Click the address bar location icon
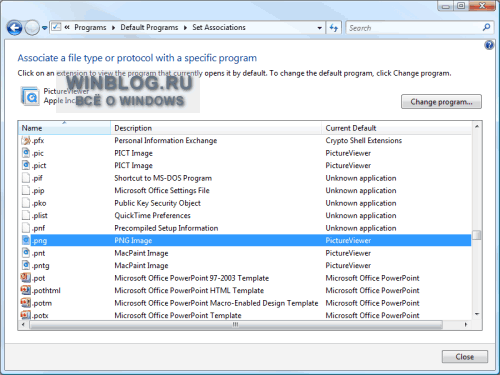The width and height of the screenshot is (500, 375). 56,27
